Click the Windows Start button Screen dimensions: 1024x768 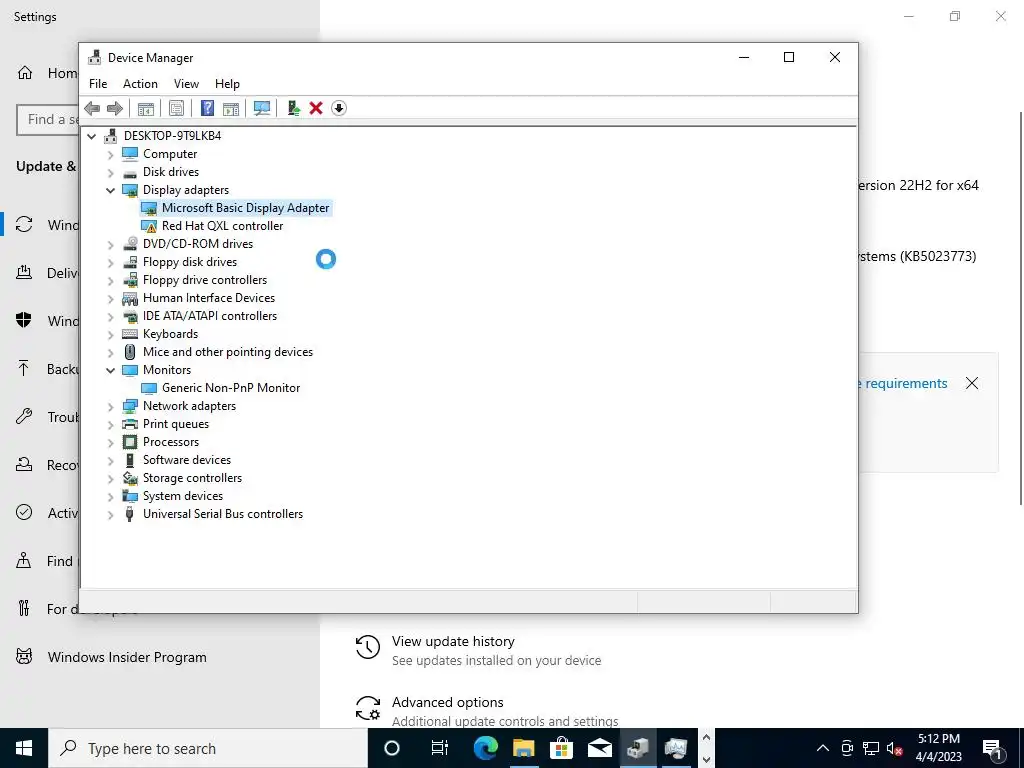24,748
